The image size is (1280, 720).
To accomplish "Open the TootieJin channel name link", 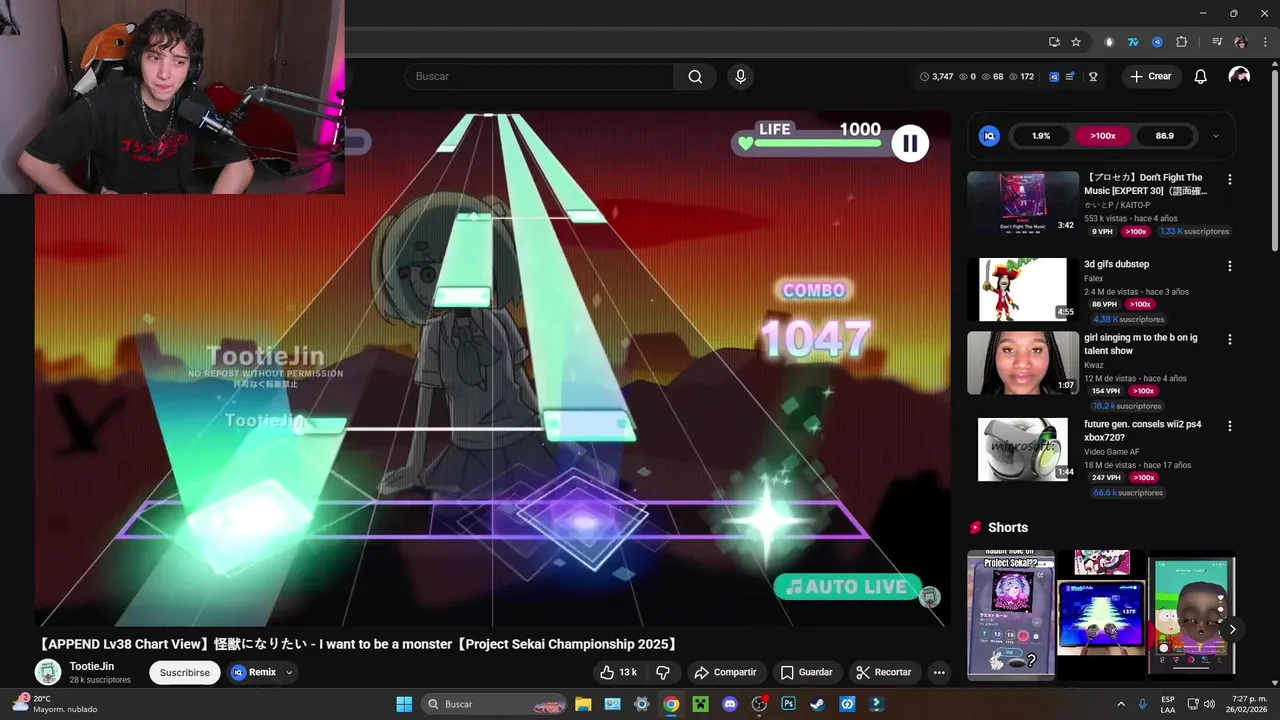I will tap(92, 666).
